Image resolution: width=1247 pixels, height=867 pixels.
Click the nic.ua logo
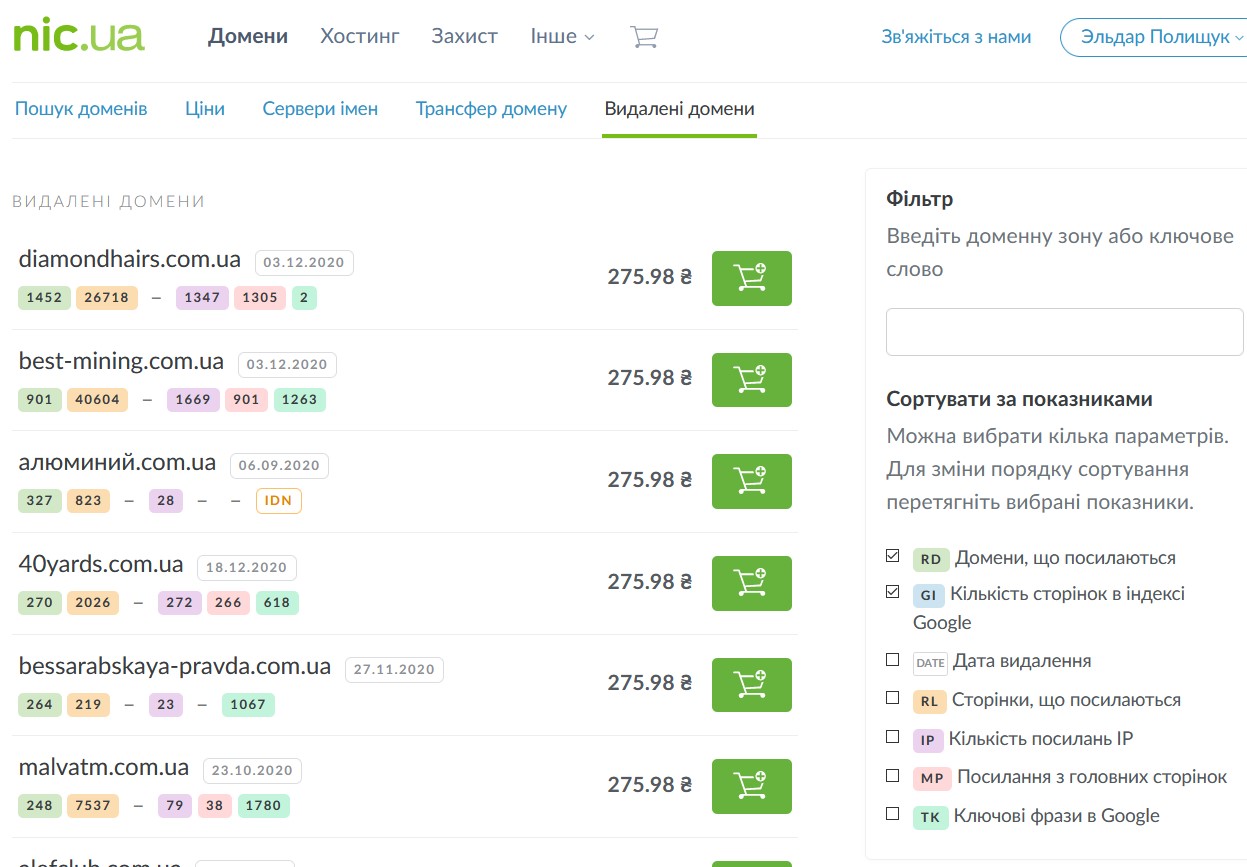79,36
